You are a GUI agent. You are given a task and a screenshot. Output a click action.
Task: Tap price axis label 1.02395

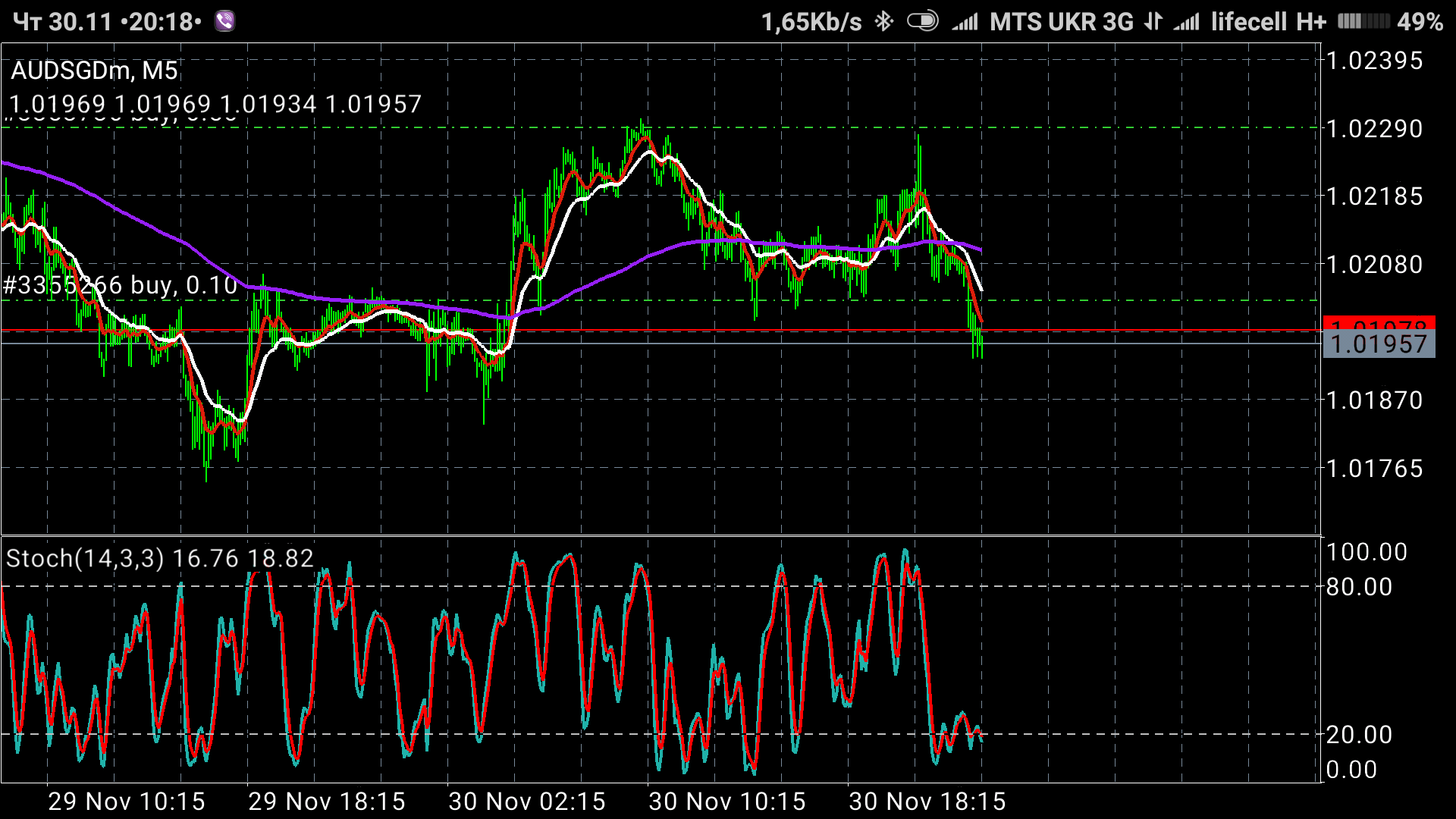(1374, 61)
